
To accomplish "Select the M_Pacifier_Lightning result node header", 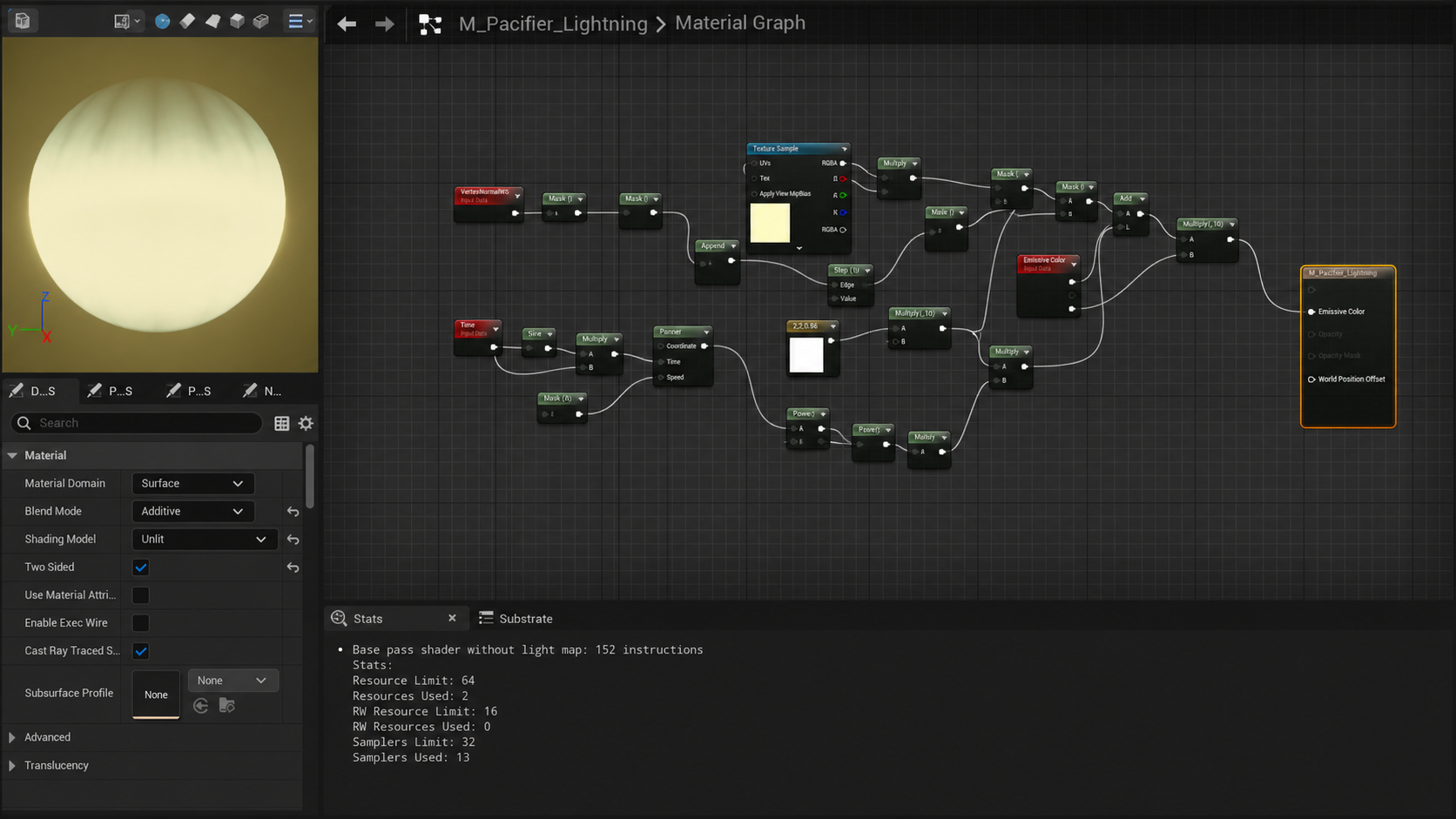I will [x=1348, y=272].
